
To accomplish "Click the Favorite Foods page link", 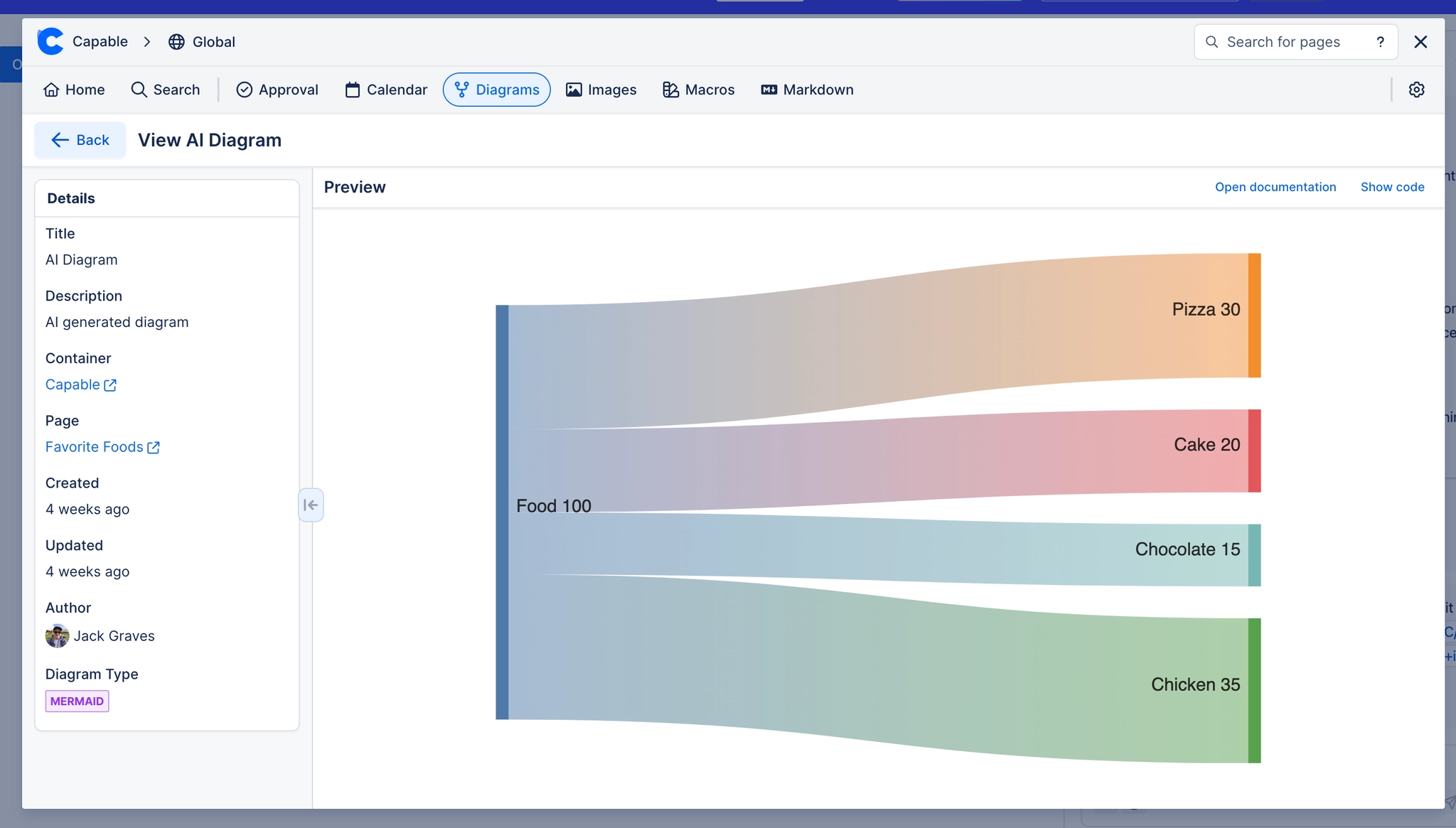I will (95, 447).
